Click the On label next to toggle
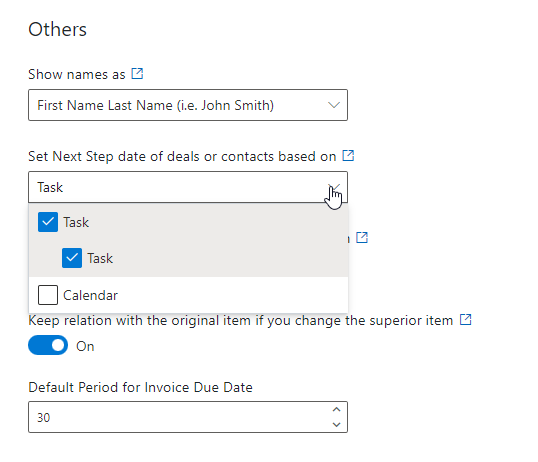The image size is (538, 462). (x=85, y=346)
